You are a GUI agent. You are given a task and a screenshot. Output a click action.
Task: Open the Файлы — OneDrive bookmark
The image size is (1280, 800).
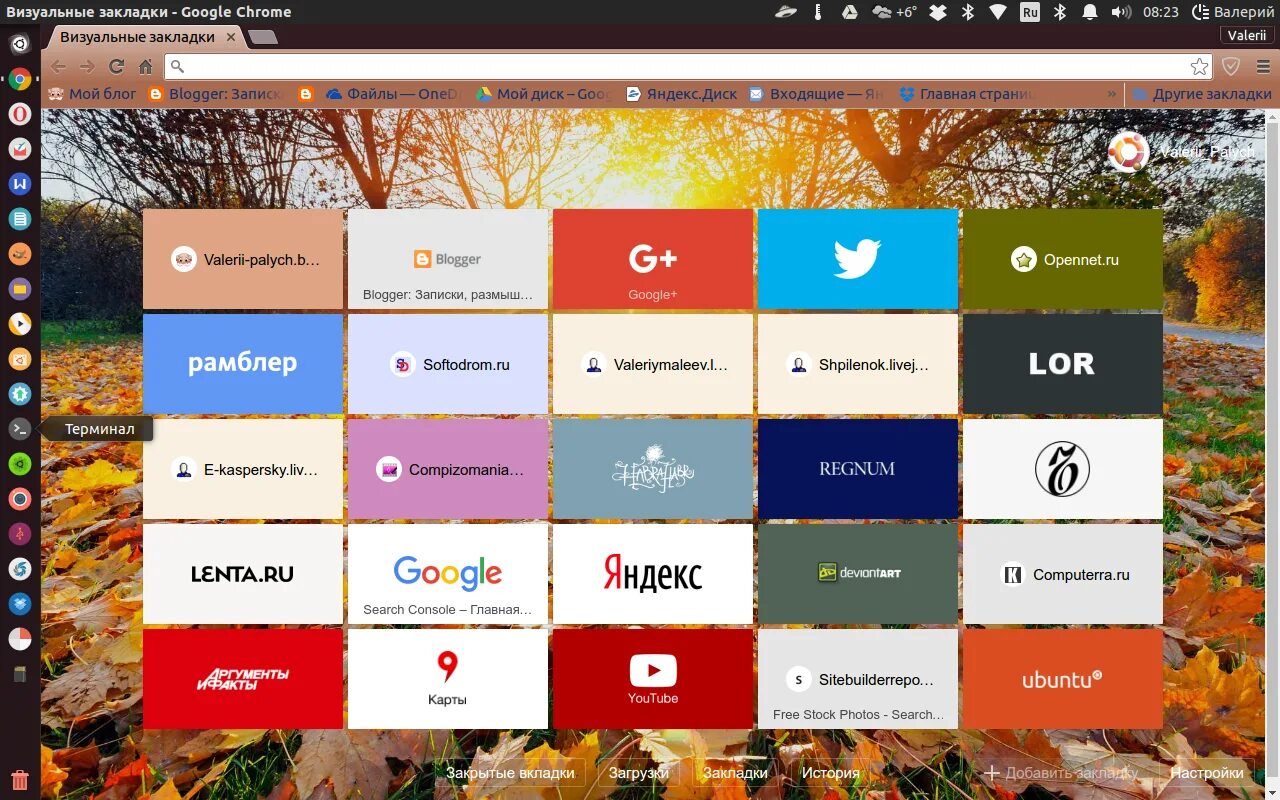pos(392,94)
